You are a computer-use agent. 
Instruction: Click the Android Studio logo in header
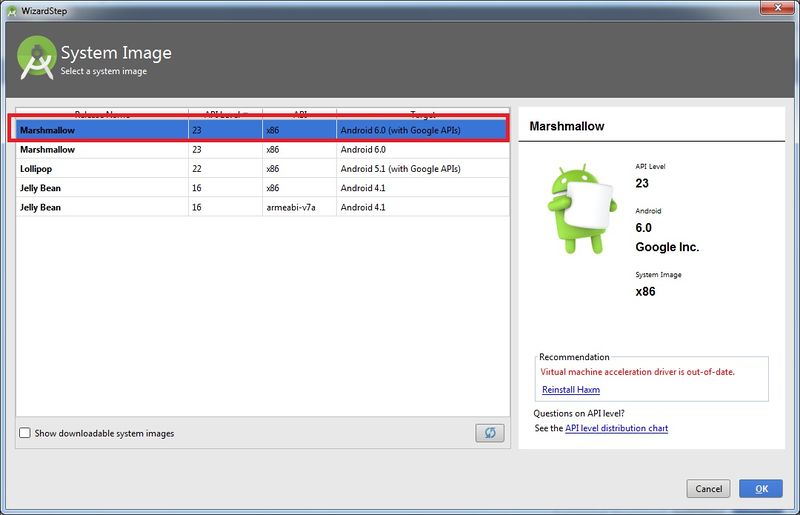coord(36,58)
